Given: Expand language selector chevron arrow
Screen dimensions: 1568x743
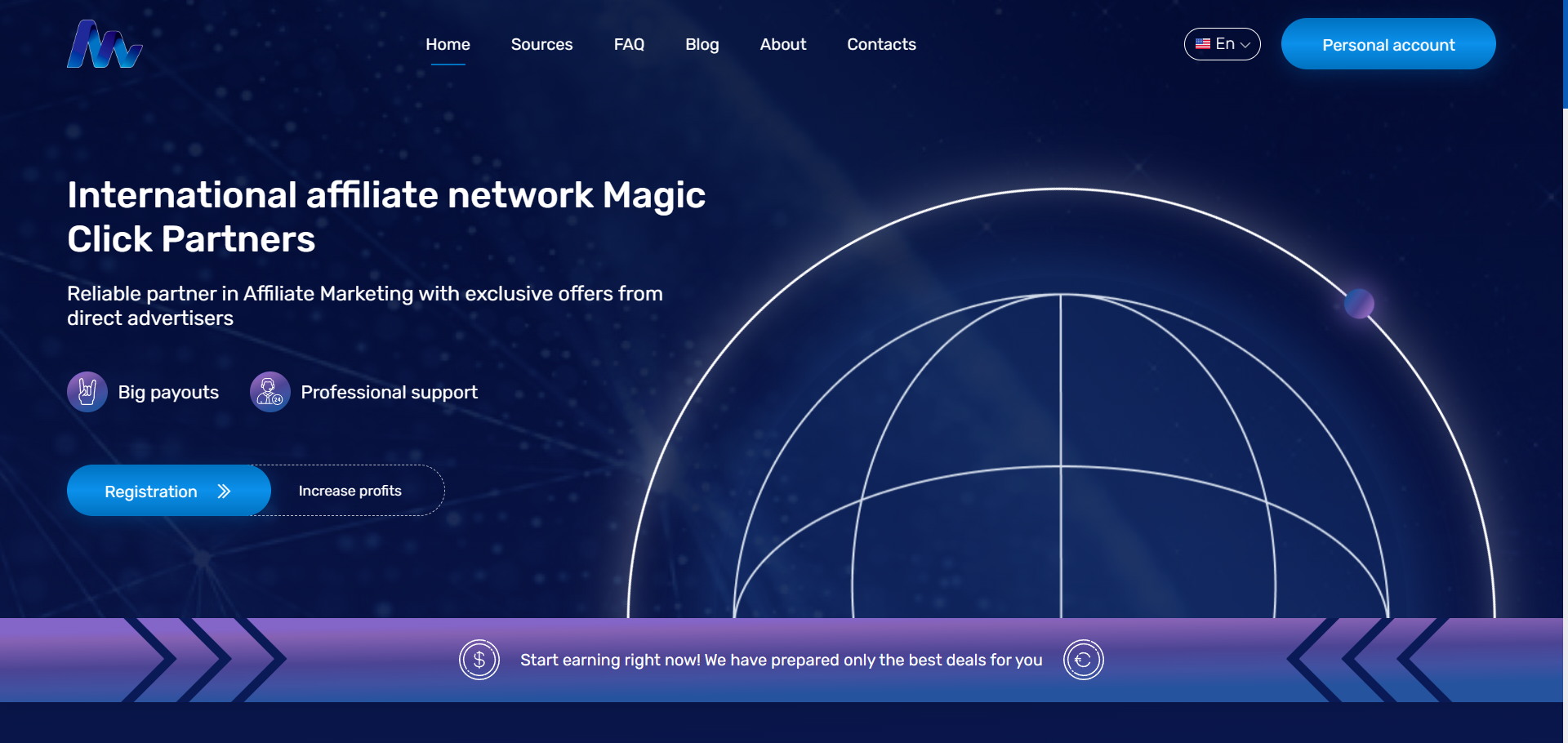Looking at the screenshot, I should coord(1245,45).
